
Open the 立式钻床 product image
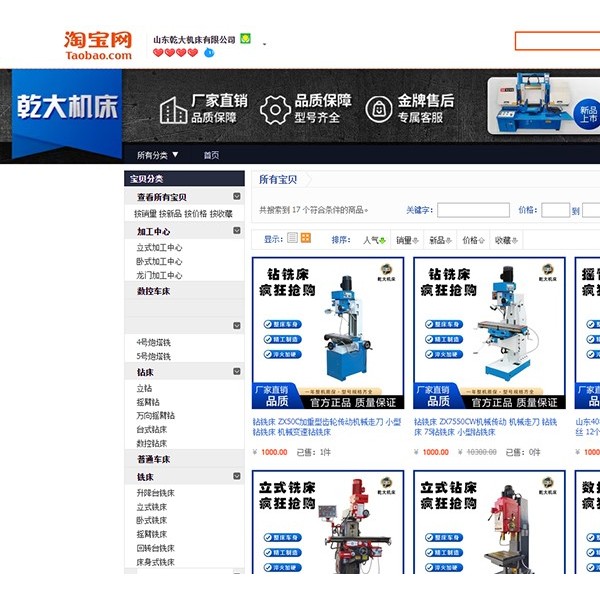(x=489, y=522)
